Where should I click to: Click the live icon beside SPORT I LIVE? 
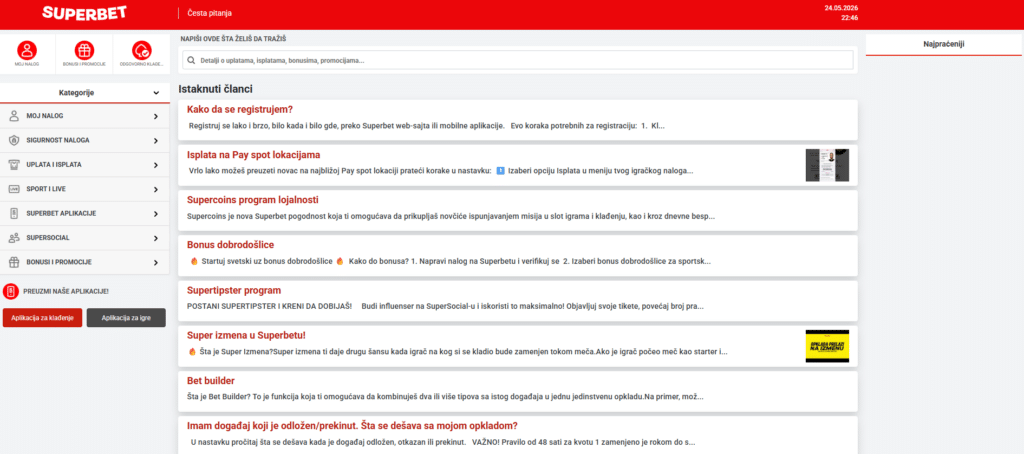pos(14,189)
